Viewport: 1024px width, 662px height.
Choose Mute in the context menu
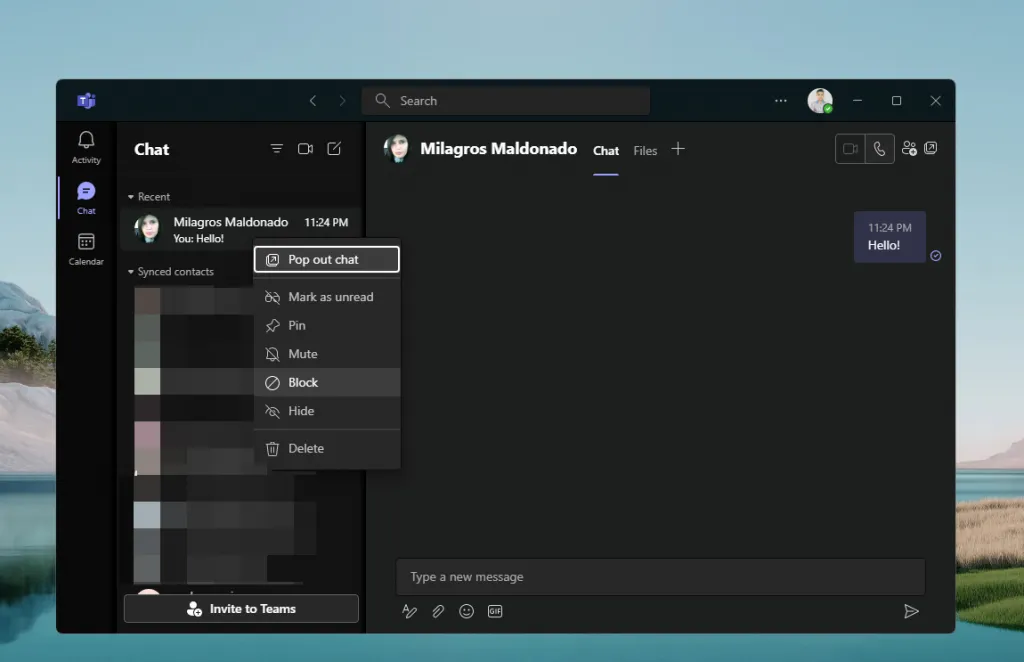coord(303,354)
